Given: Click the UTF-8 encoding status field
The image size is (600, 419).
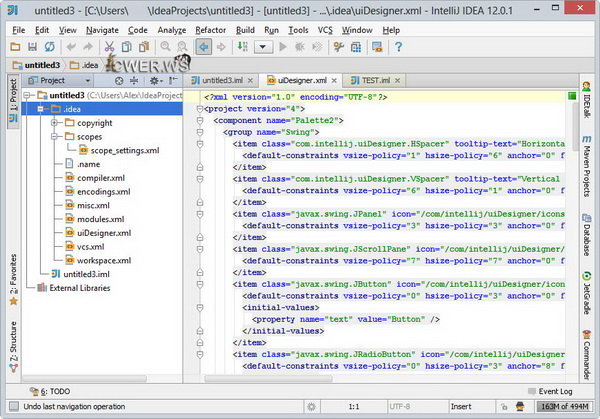Looking at the screenshot, I should tap(416, 406).
